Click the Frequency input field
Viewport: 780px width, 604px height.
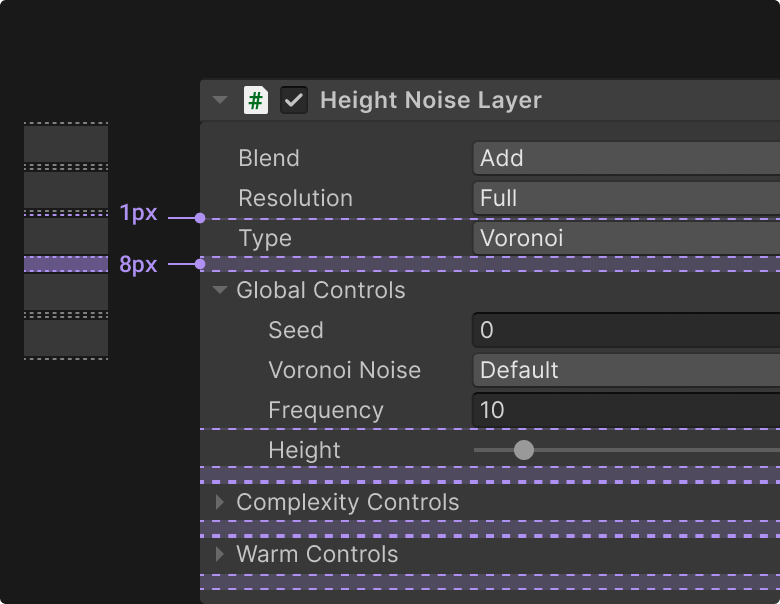point(626,410)
